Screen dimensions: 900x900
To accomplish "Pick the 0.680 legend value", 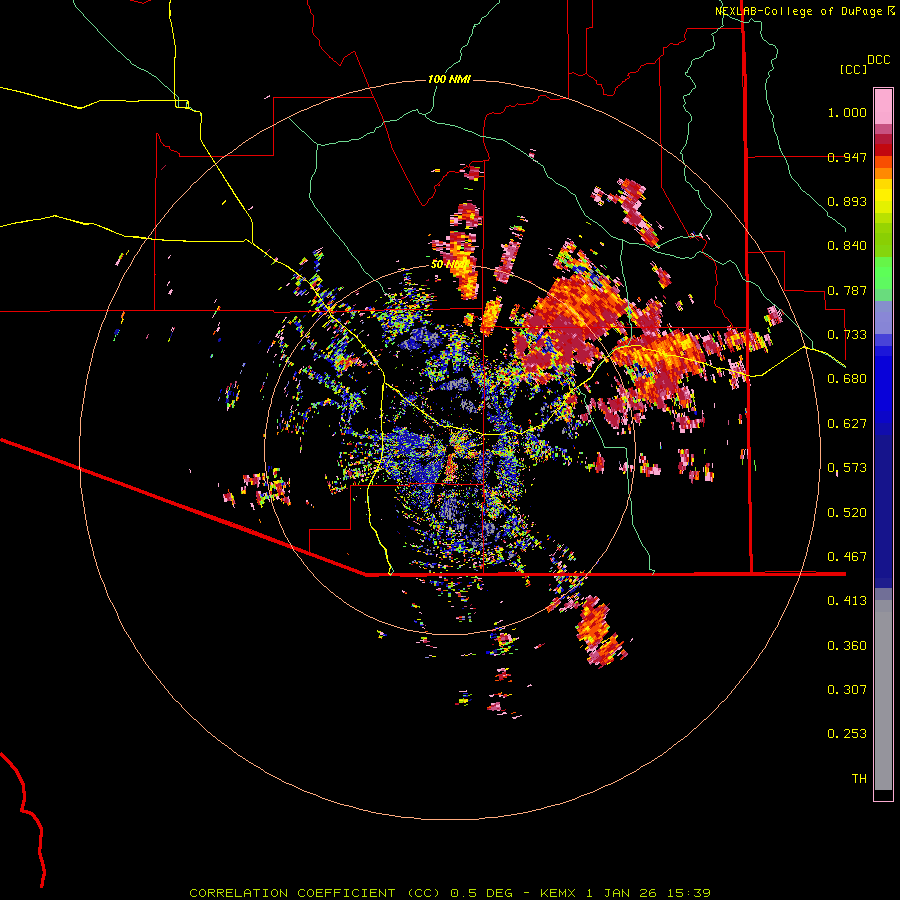I will click(x=847, y=379).
